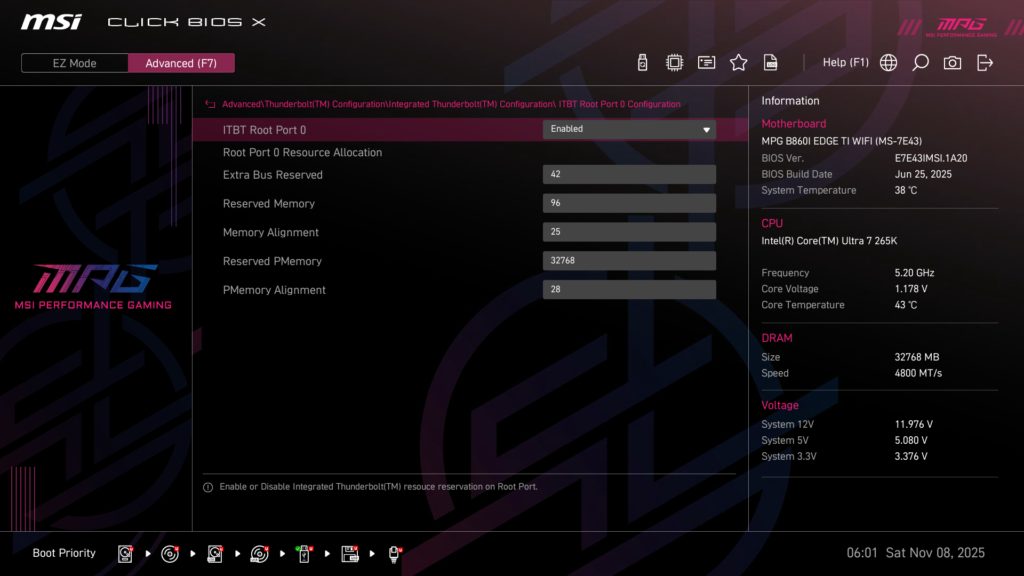Select the Advanced (F7) tab
The height and width of the screenshot is (576, 1024).
tap(181, 62)
